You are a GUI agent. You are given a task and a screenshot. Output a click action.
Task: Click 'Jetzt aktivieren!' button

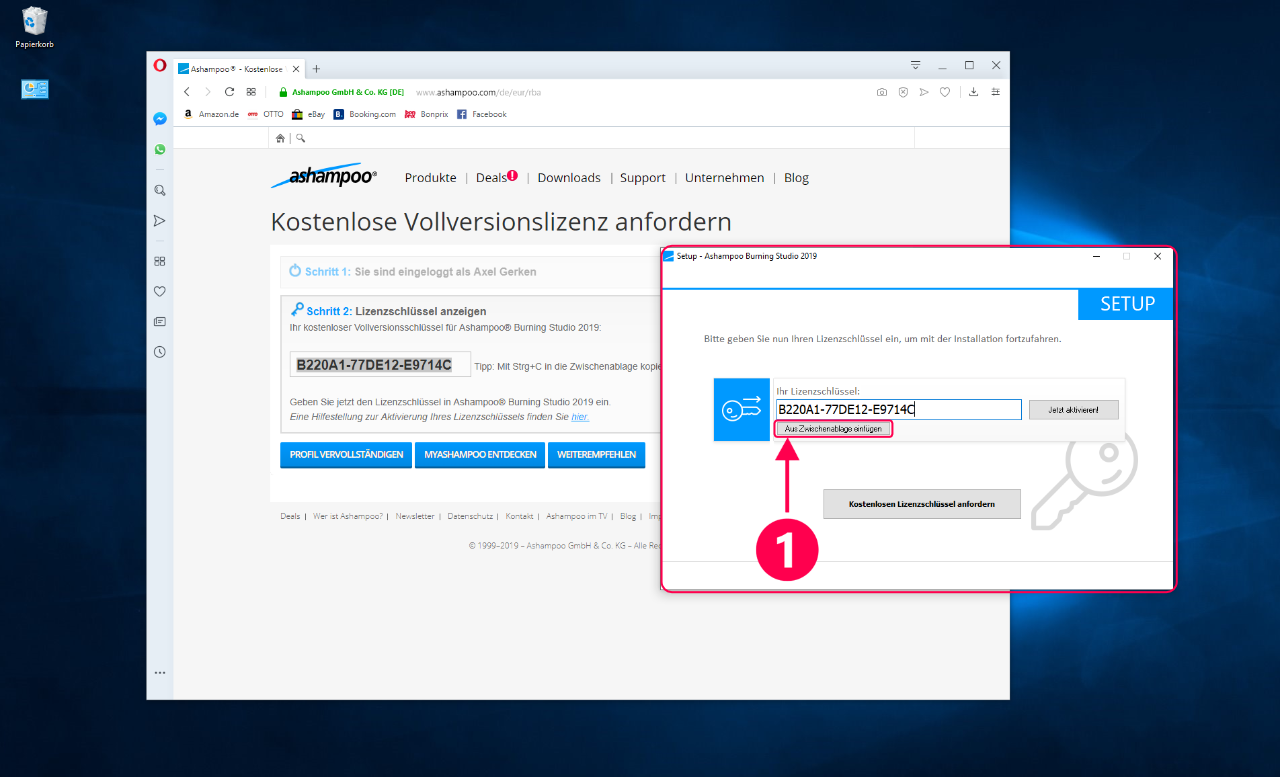[1073, 410]
